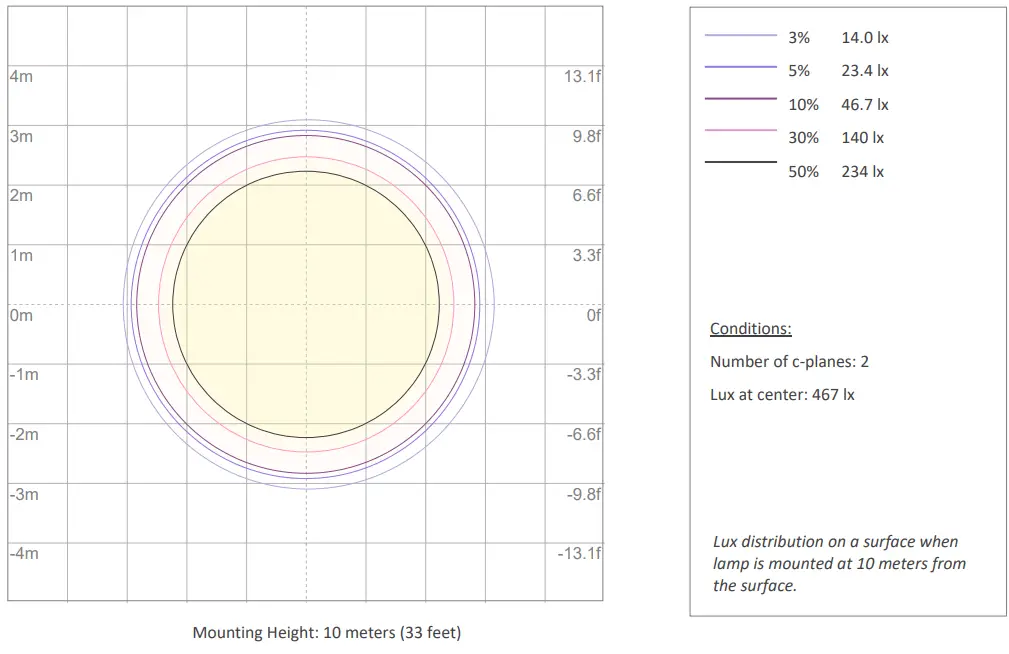Click the 10% legend line swatch
The image size is (1009, 654).
(x=741, y=98)
